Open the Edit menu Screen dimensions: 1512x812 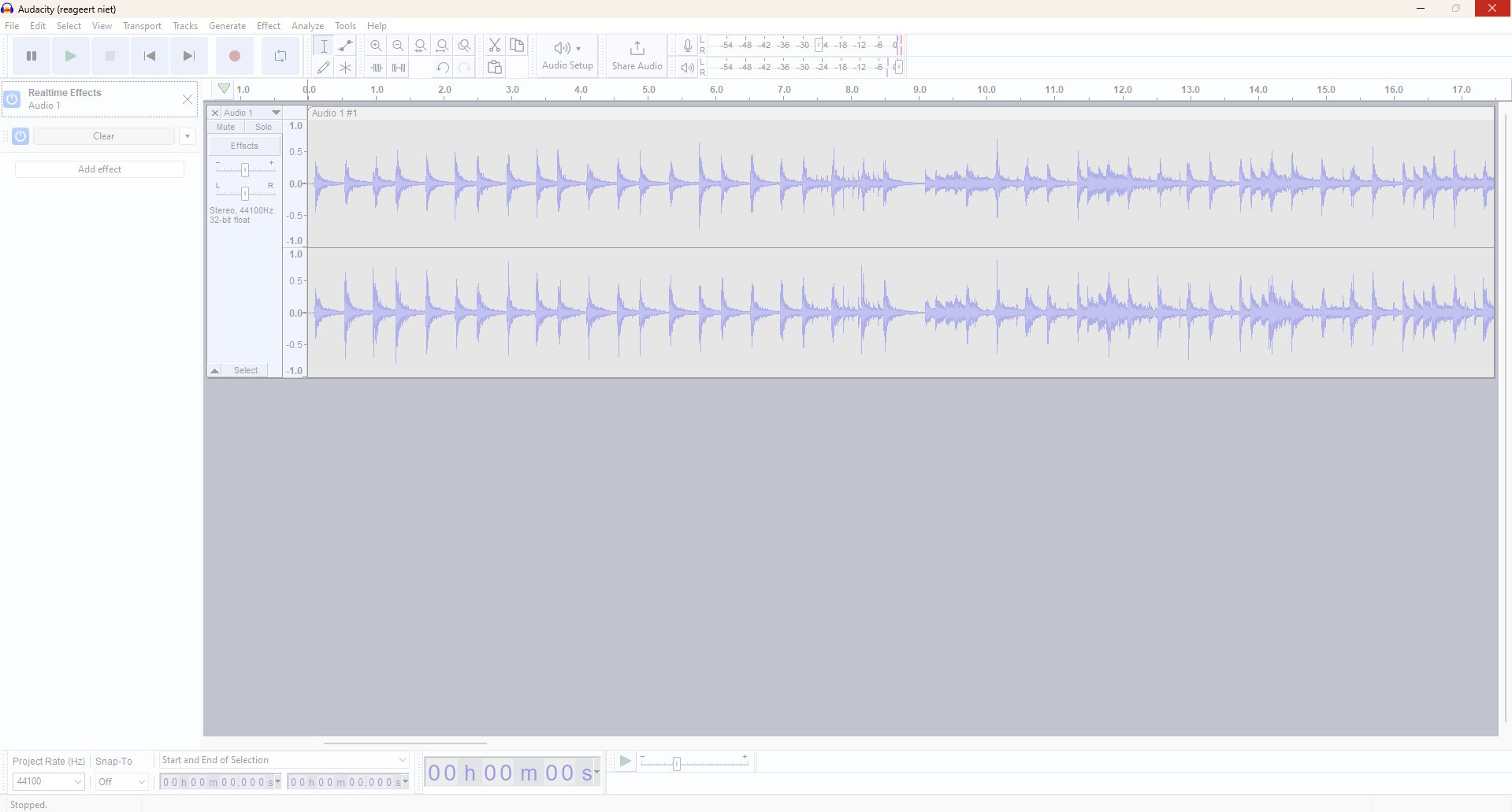(38, 26)
